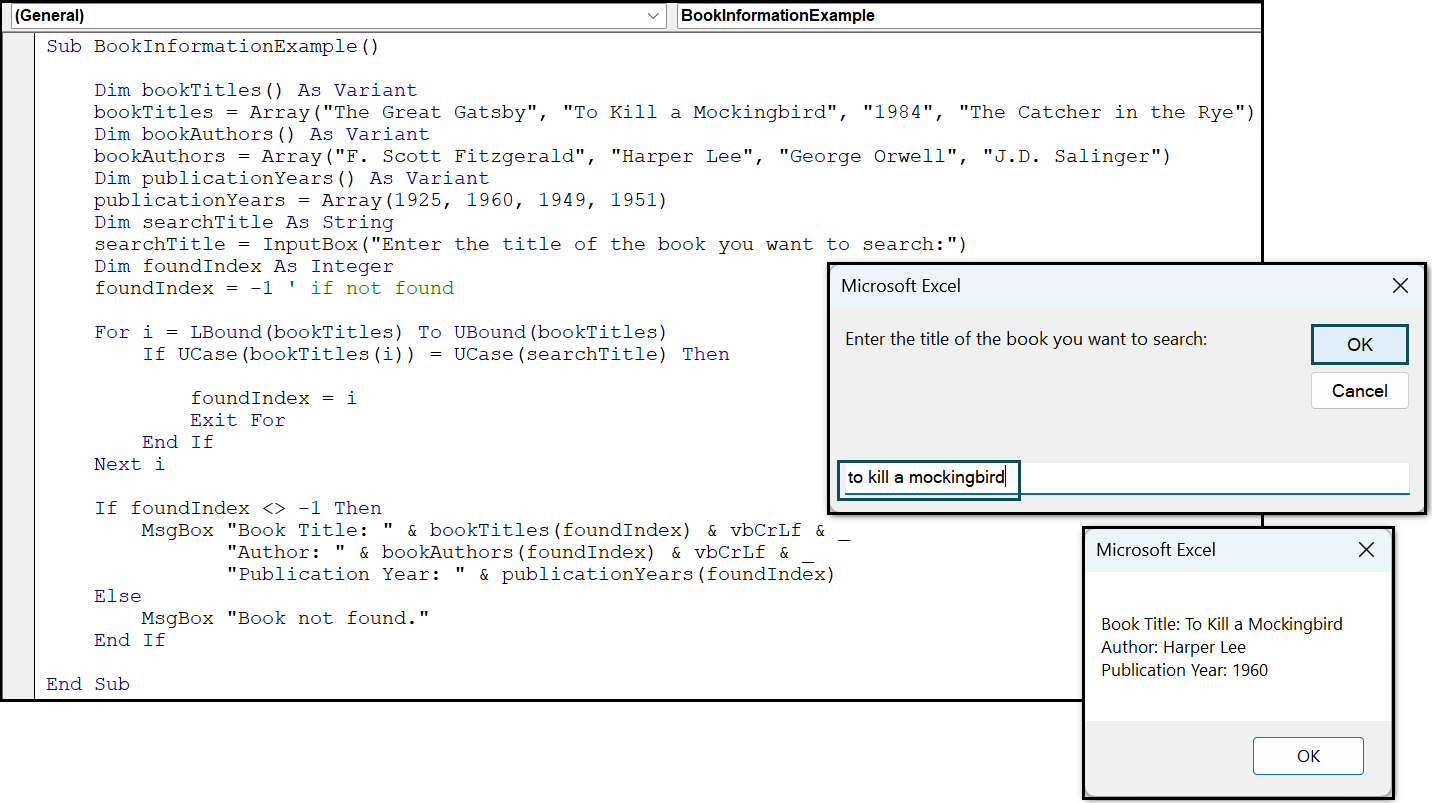1432x803 pixels.
Task: Click the "foundIndex = i" assignment line
Action: (274, 398)
